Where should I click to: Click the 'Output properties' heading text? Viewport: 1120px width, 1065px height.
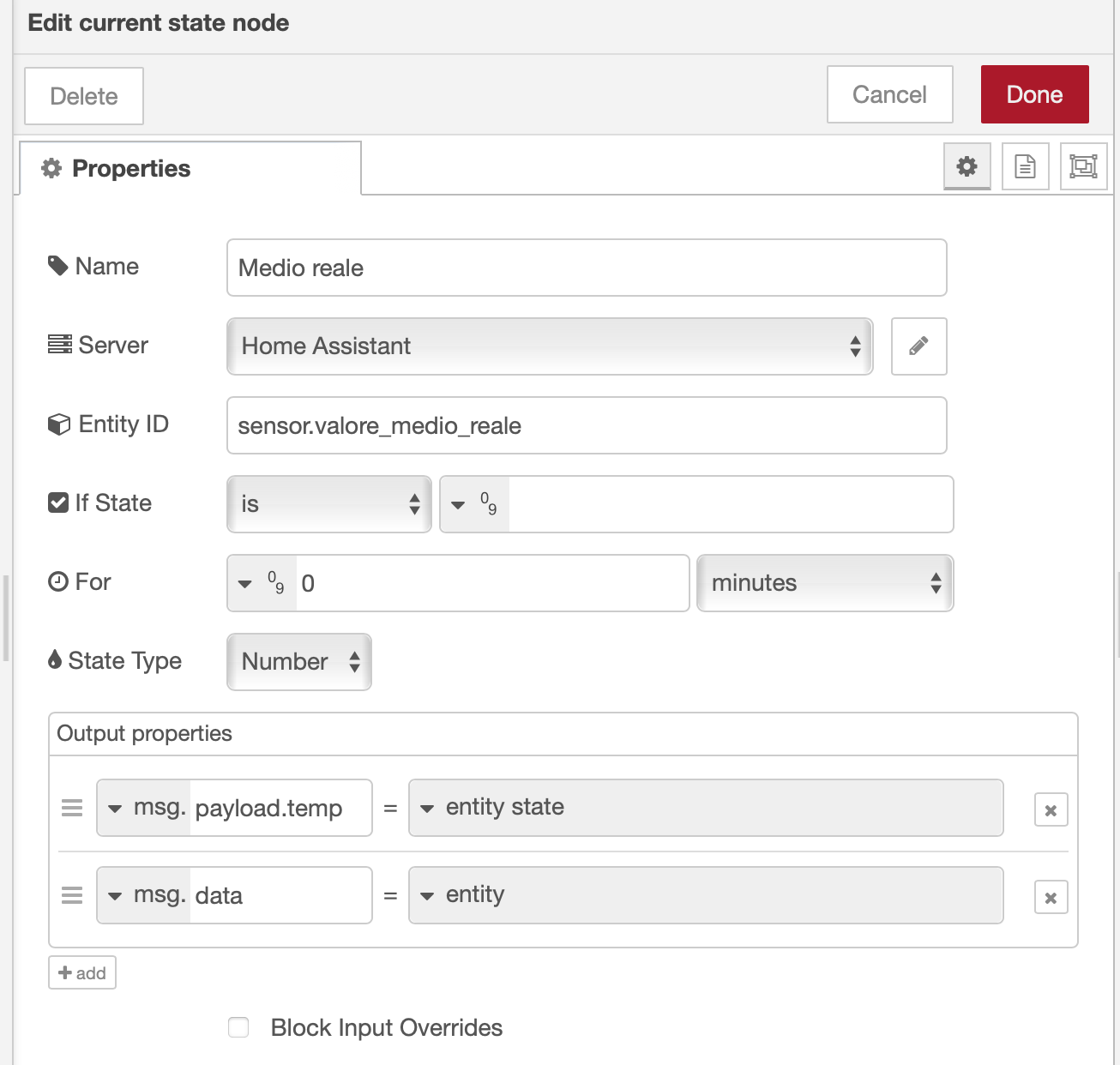click(144, 734)
